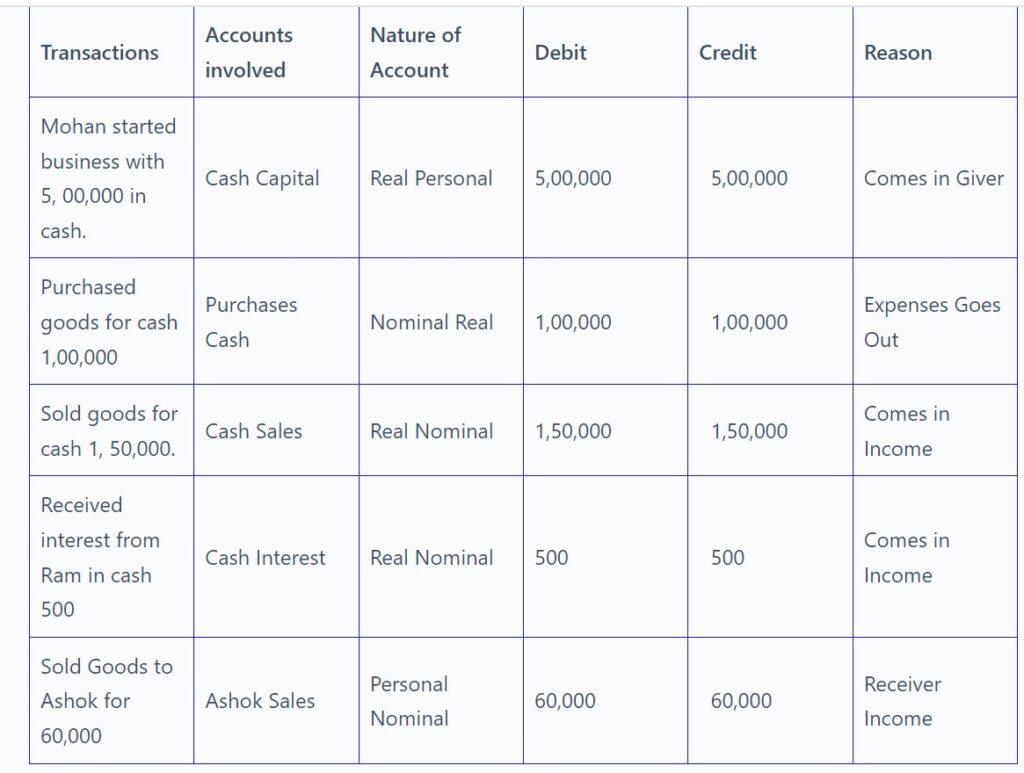Select the Cash Interest accounts cell
This screenshot has width=1024, height=773.
[265, 558]
